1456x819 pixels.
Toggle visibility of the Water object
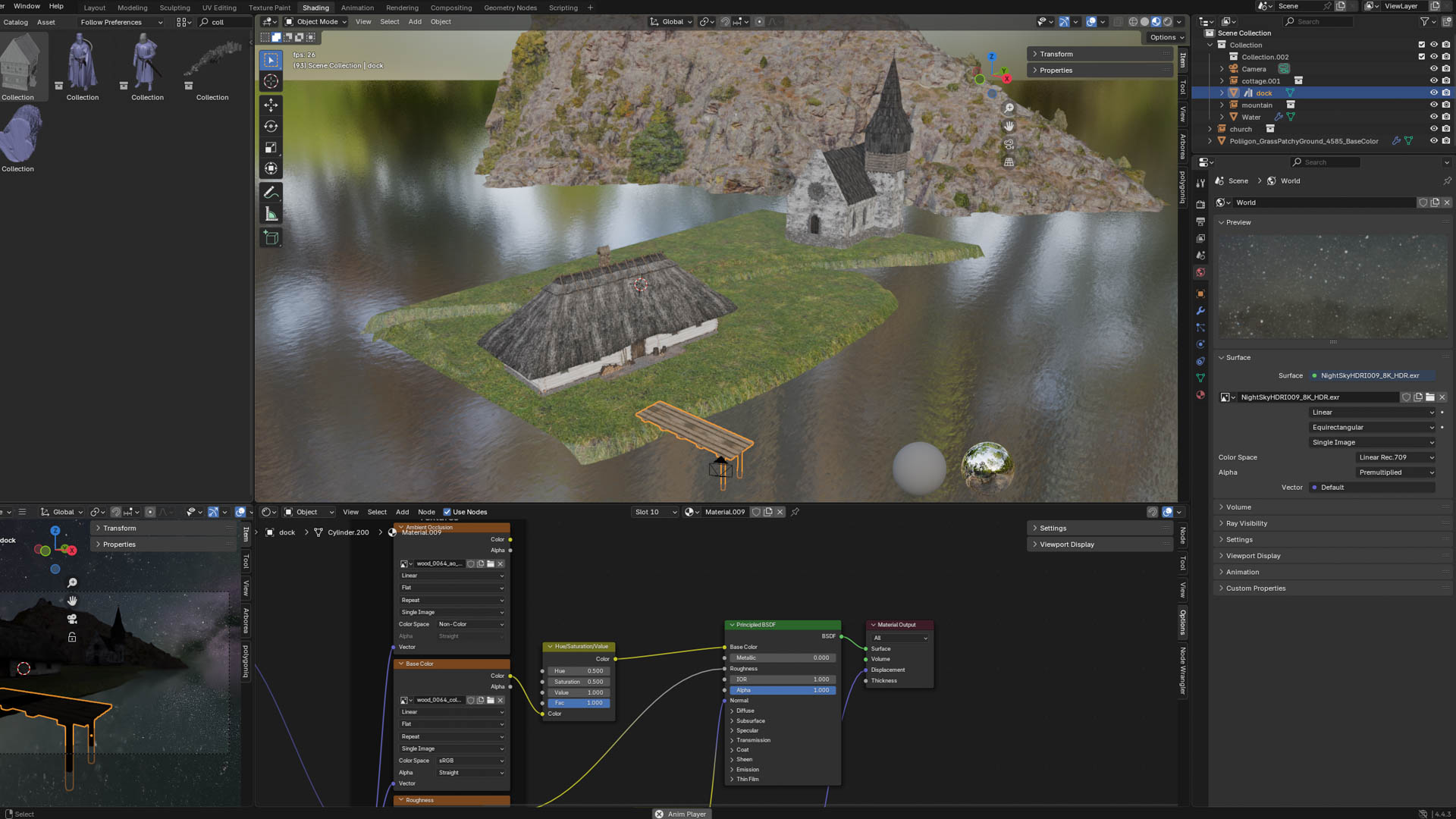tap(1433, 117)
